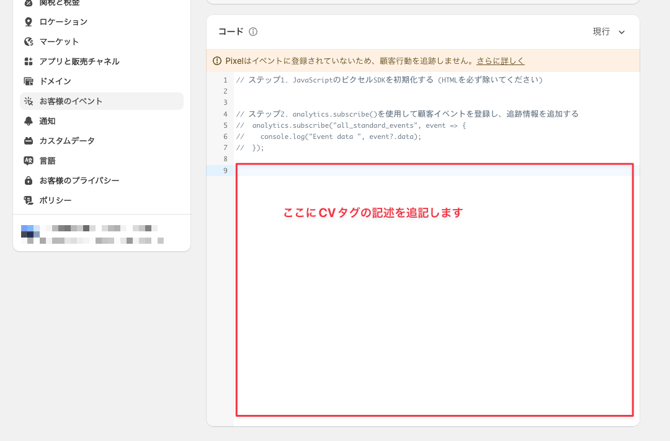
Task: Click the blurred store account info in sidebar
Action: (x=90, y=234)
